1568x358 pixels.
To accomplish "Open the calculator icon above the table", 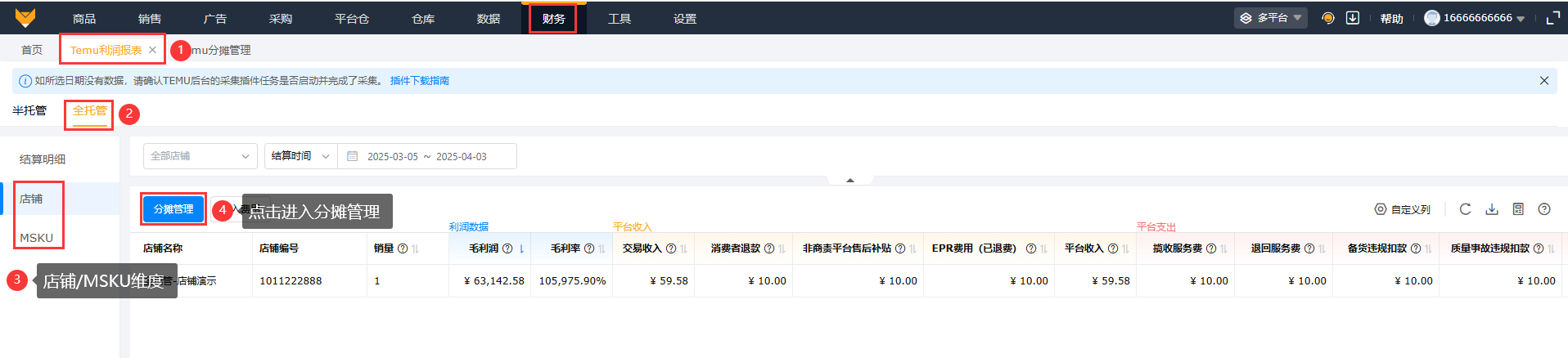I will click(1518, 209).
